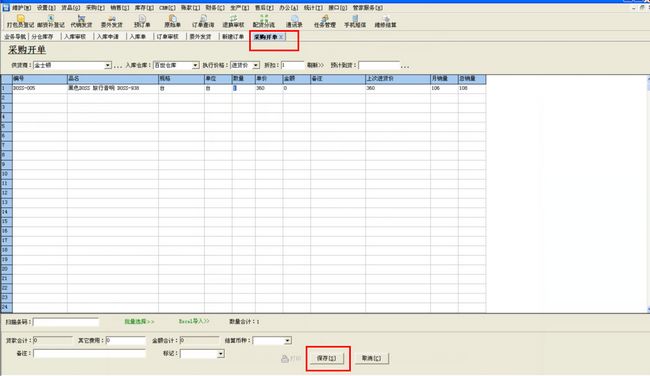Image resolution: width=650 pixels, height=376 pixels.
Task: Click the application logo icon in menu bar
Action: [6, 7]
